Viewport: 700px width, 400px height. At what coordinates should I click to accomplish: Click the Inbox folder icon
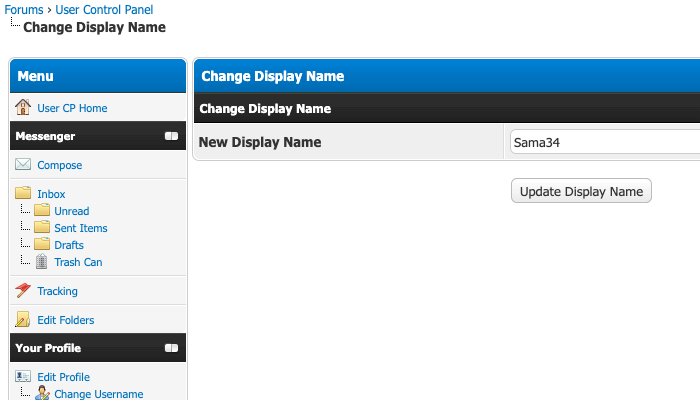point(23,193)
